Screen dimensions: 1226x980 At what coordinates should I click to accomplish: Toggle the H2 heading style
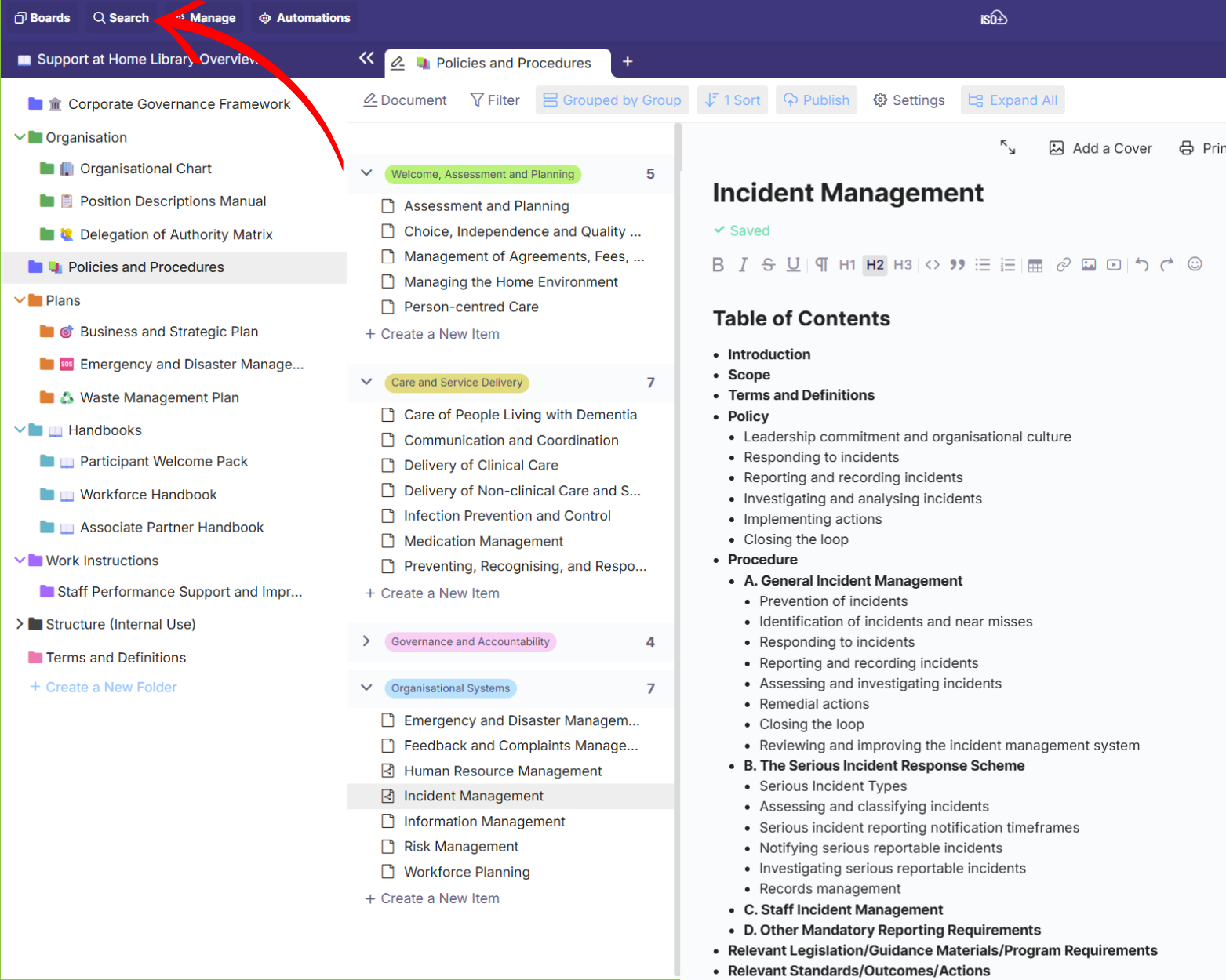coord(875,265)
